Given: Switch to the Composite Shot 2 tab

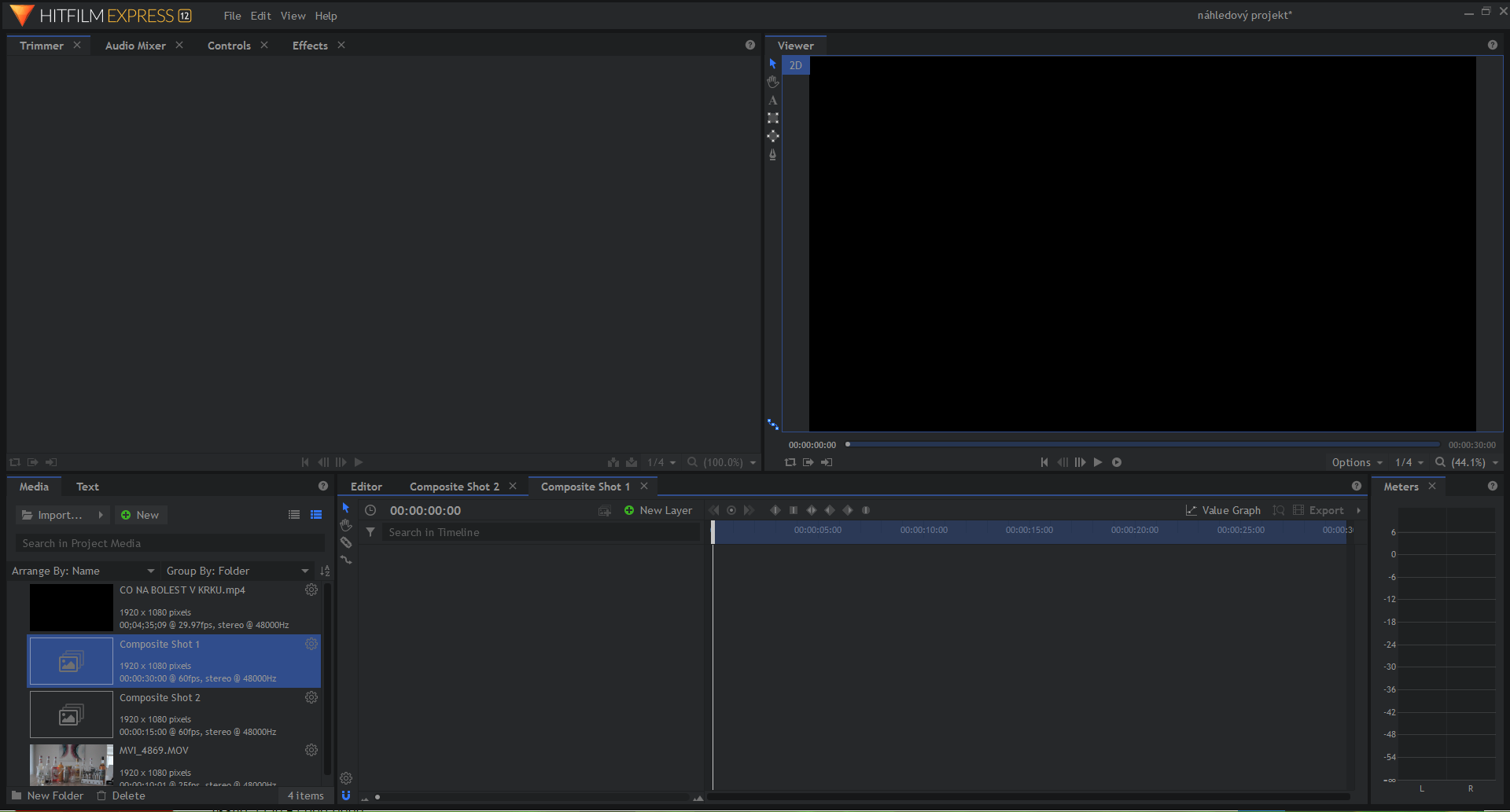Looking at the screenshot, I should coord(454,486).
